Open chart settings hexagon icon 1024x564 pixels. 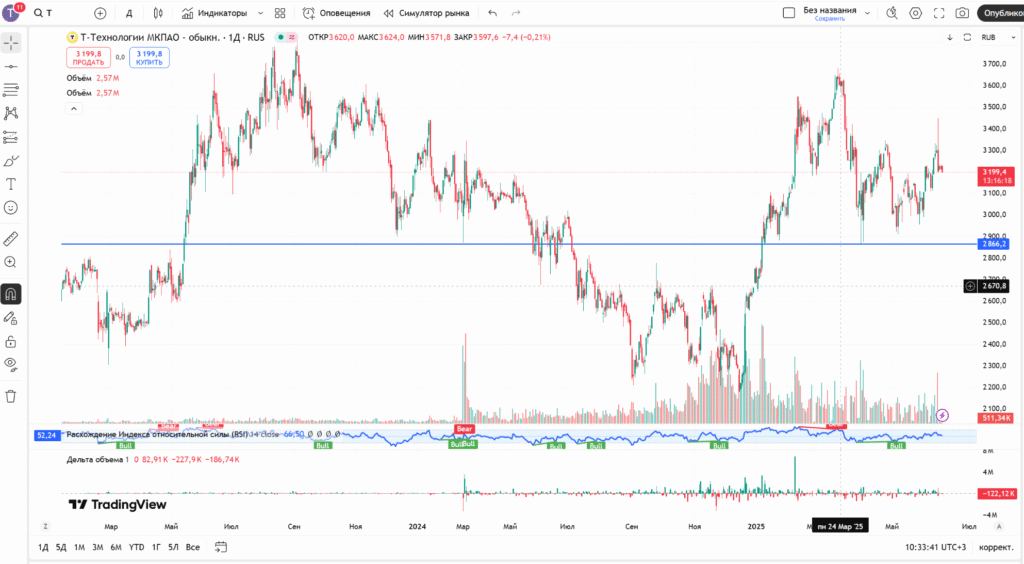pos(916,13)
